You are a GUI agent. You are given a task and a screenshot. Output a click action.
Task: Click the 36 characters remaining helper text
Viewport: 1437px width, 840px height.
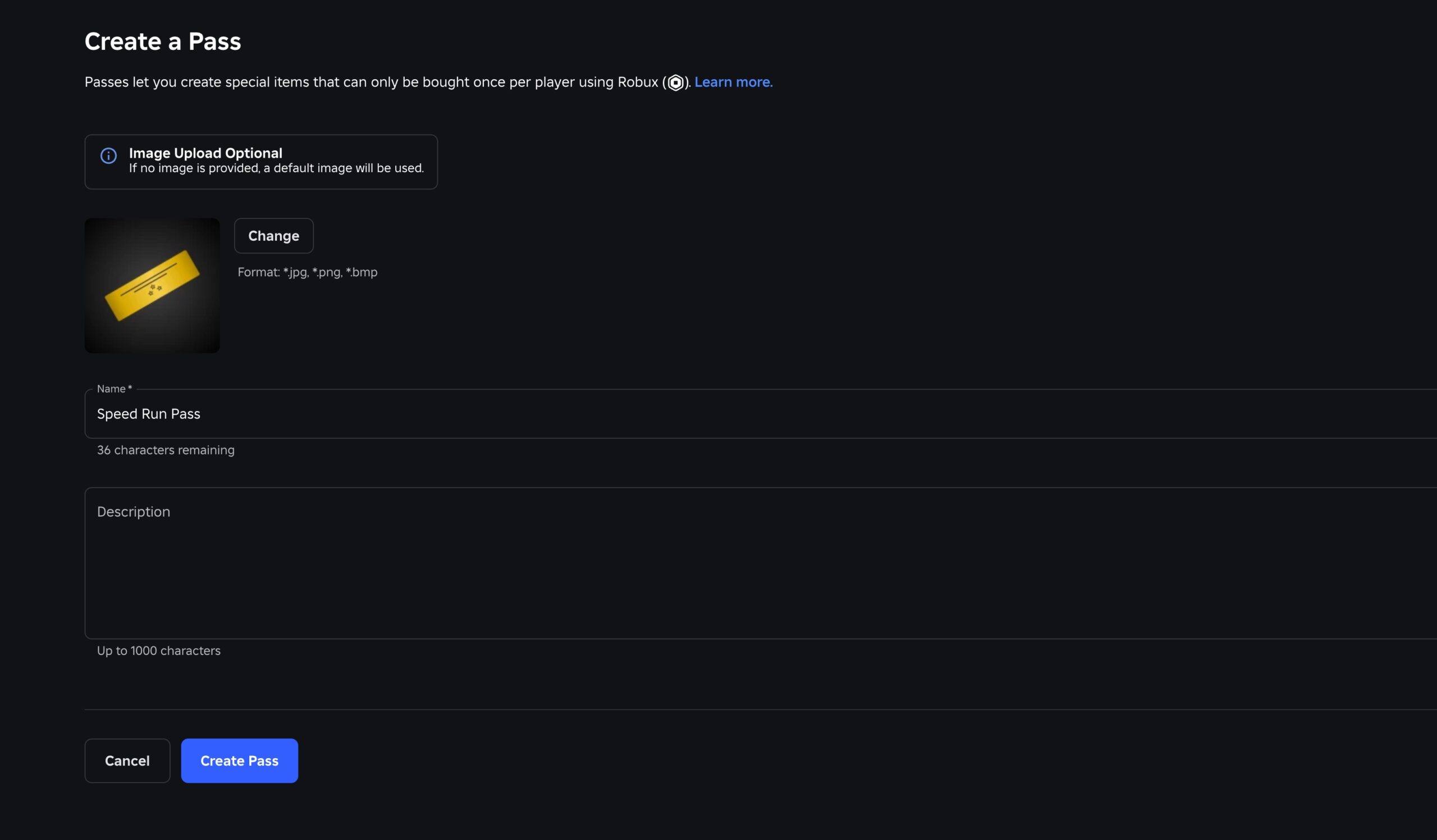166,449
